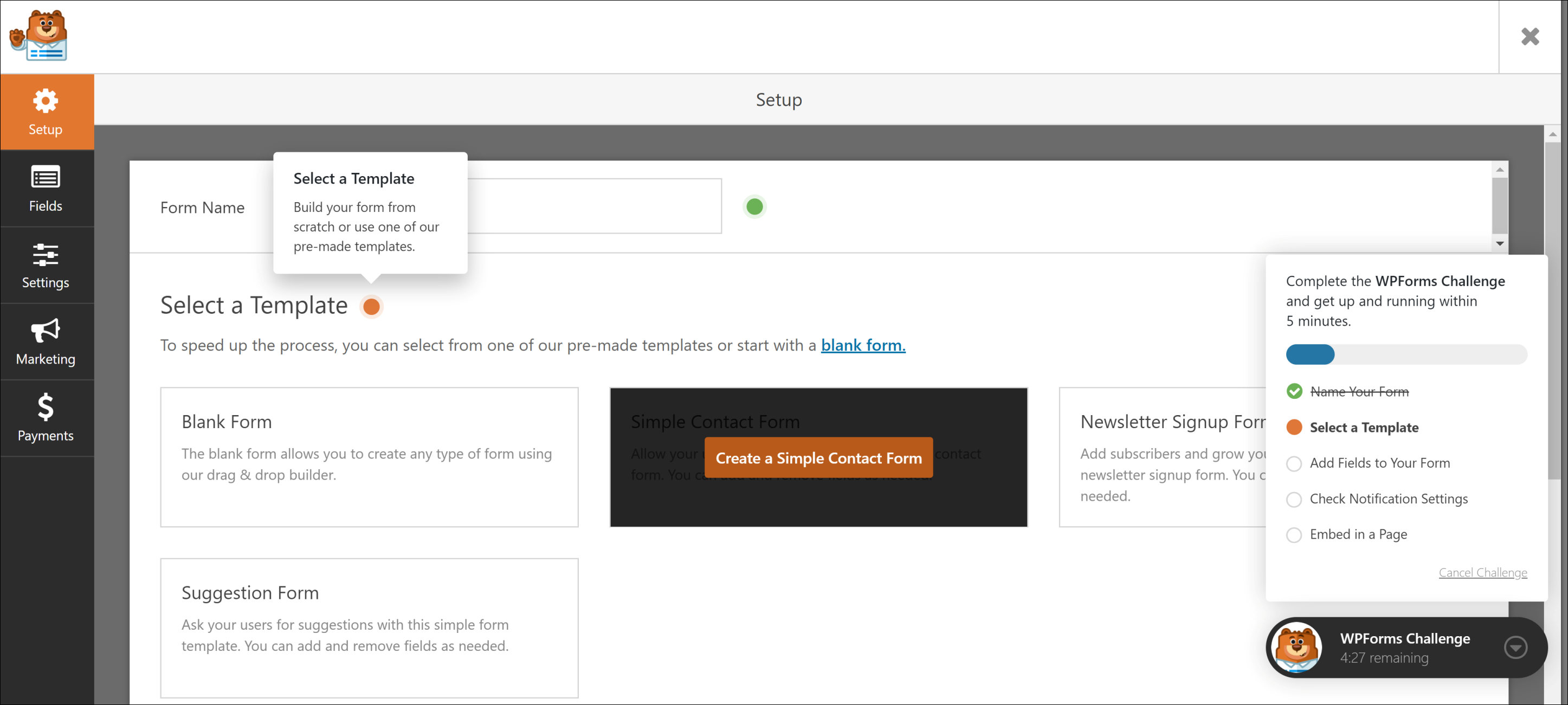
Task: Click the Cancel Challenge link
Action: pos(1482,572)
